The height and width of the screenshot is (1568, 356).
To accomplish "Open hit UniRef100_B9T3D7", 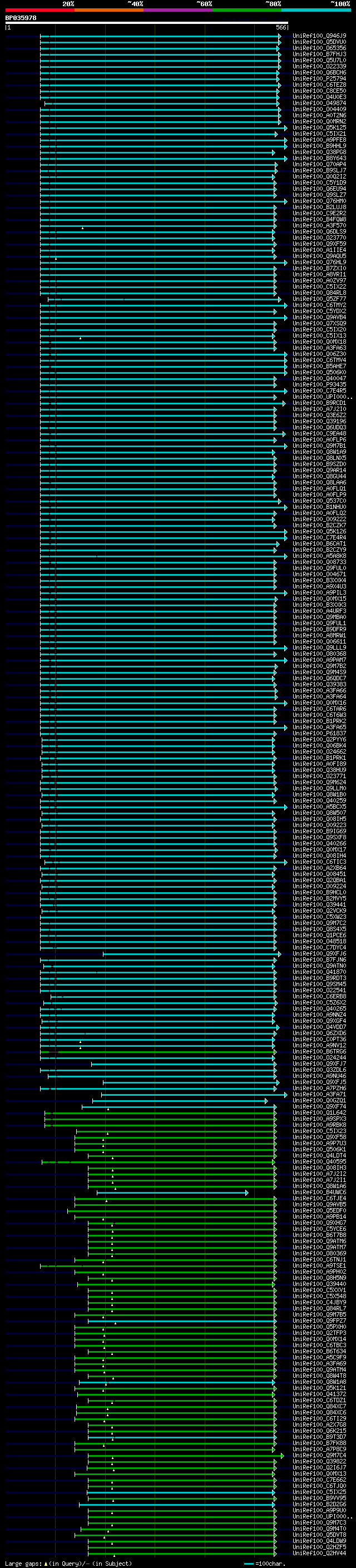I will tap(319, 1437).
